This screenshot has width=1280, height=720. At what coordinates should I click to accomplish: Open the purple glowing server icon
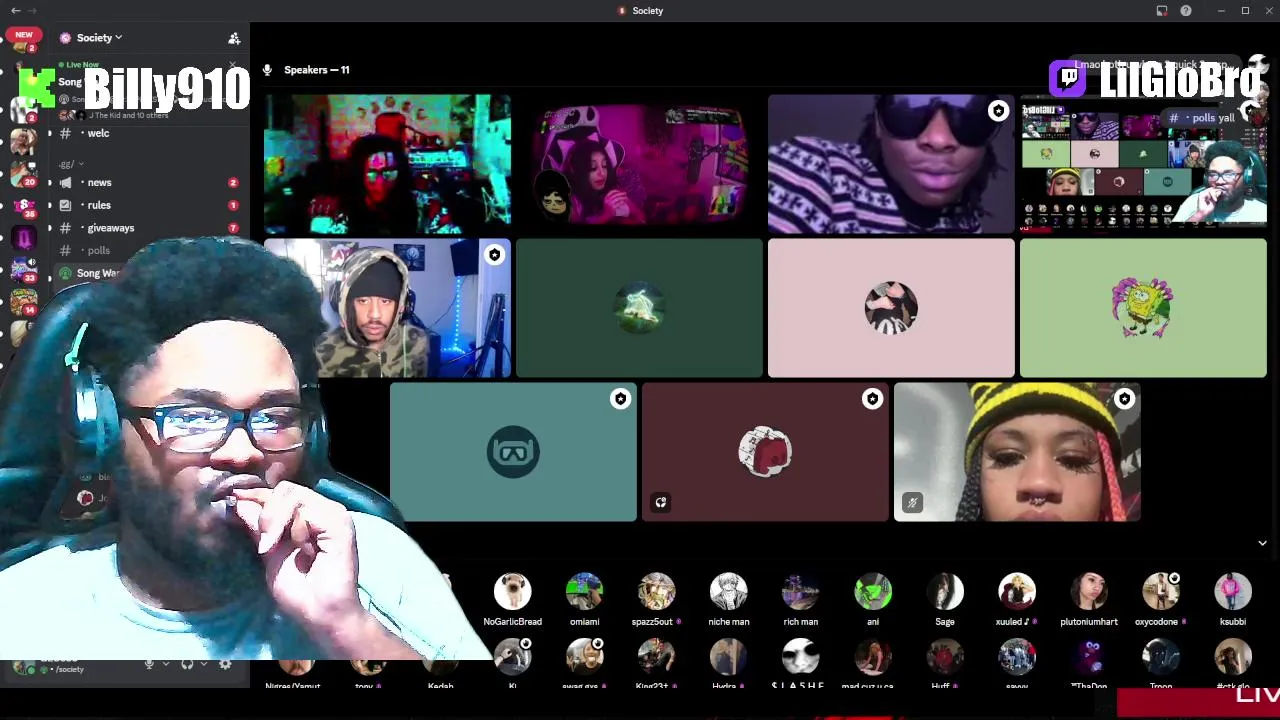coord(24,238)
